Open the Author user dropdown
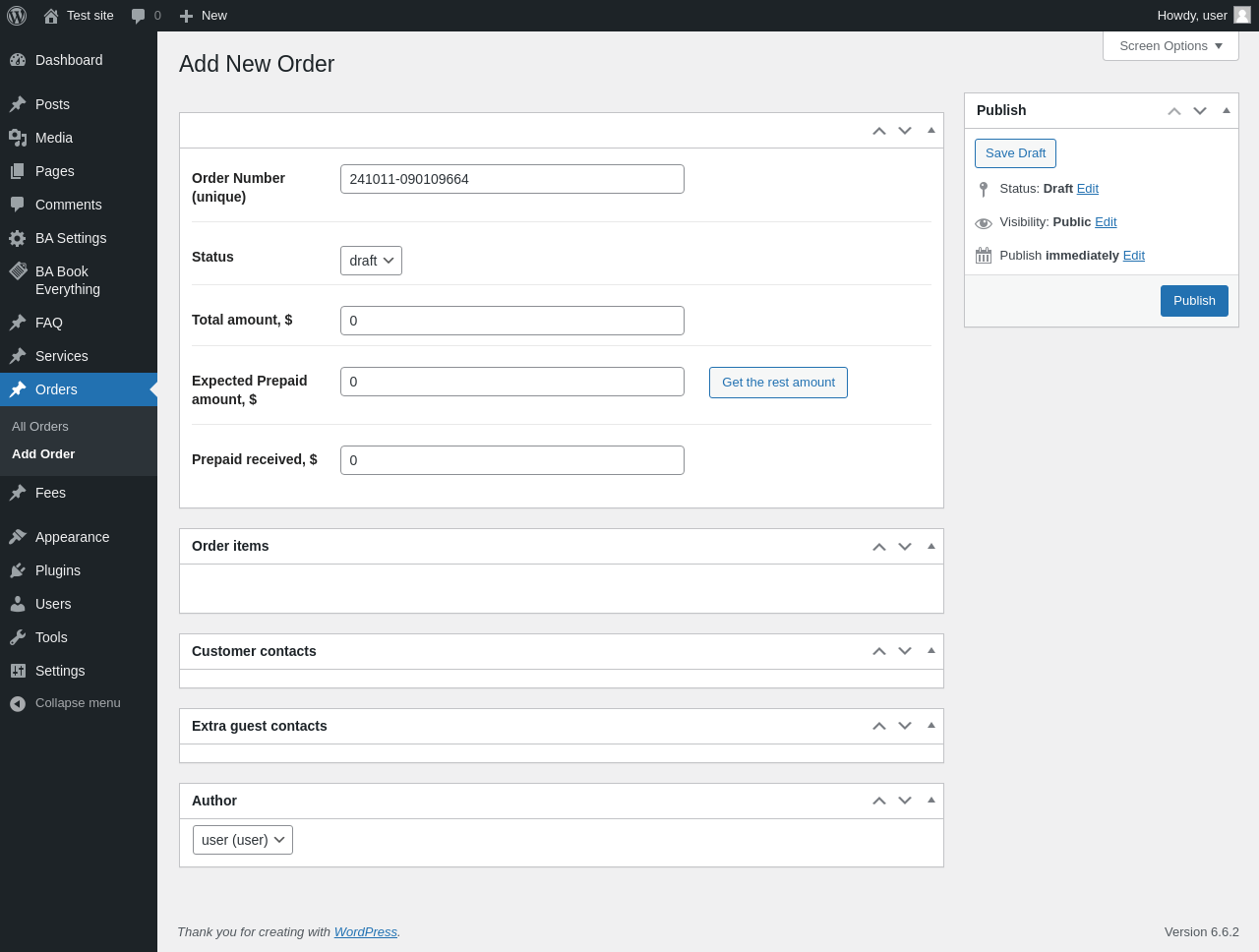 pyautogui.click(x=243, y=840)
